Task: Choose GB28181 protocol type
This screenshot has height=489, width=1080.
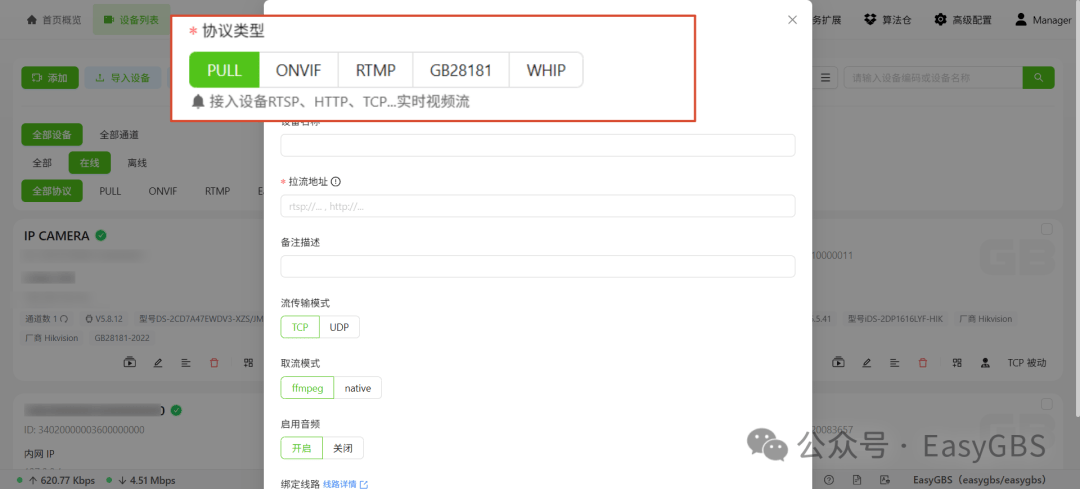Action: coord(461,70)
